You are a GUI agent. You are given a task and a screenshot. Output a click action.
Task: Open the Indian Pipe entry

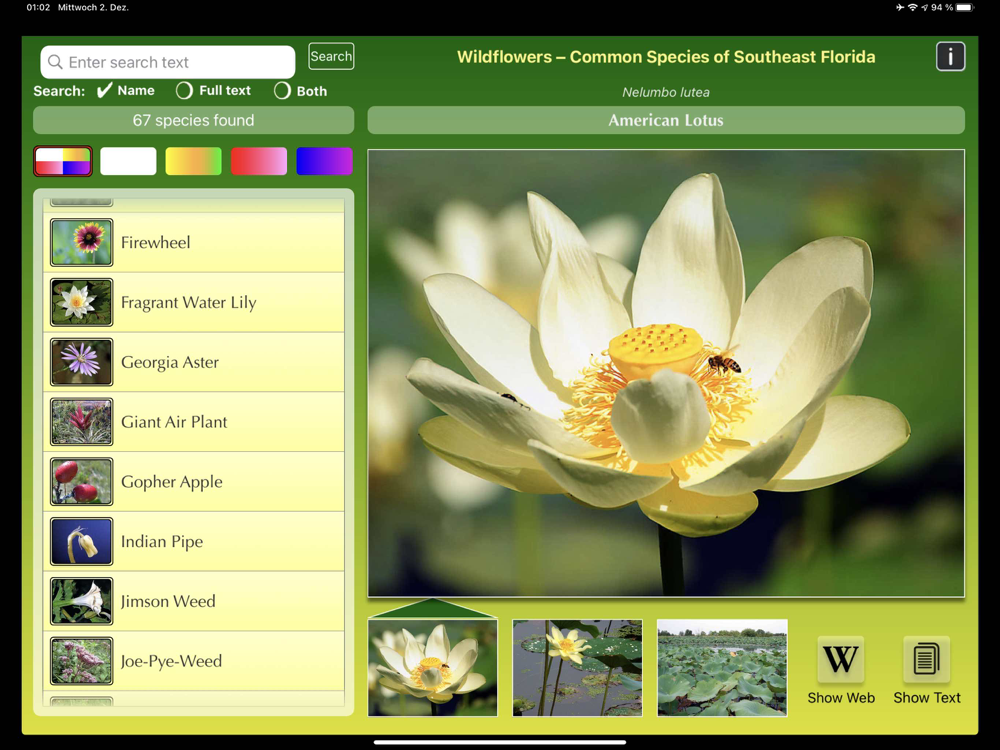click(x=194, y=541)
